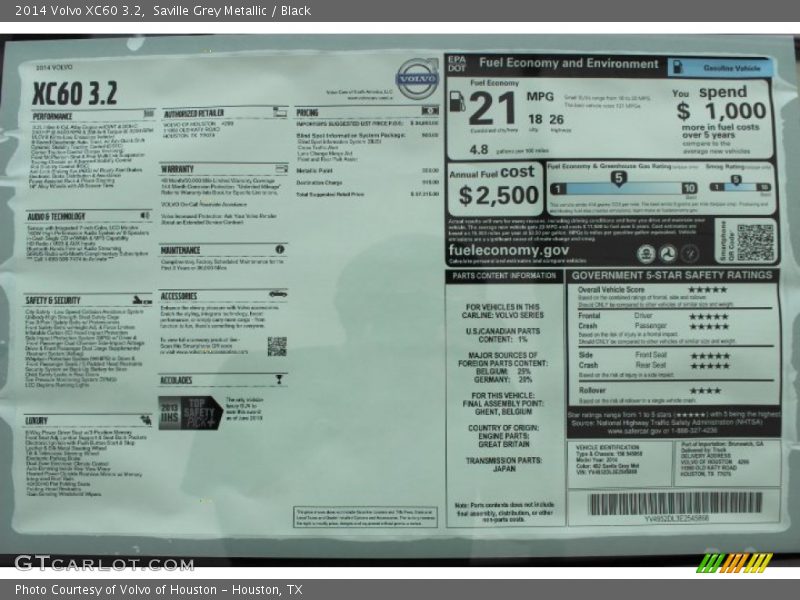Viewport: 800px width, 600px height.
Task: Click the Rollover four-star rating
Action: [x=706, y=391]
